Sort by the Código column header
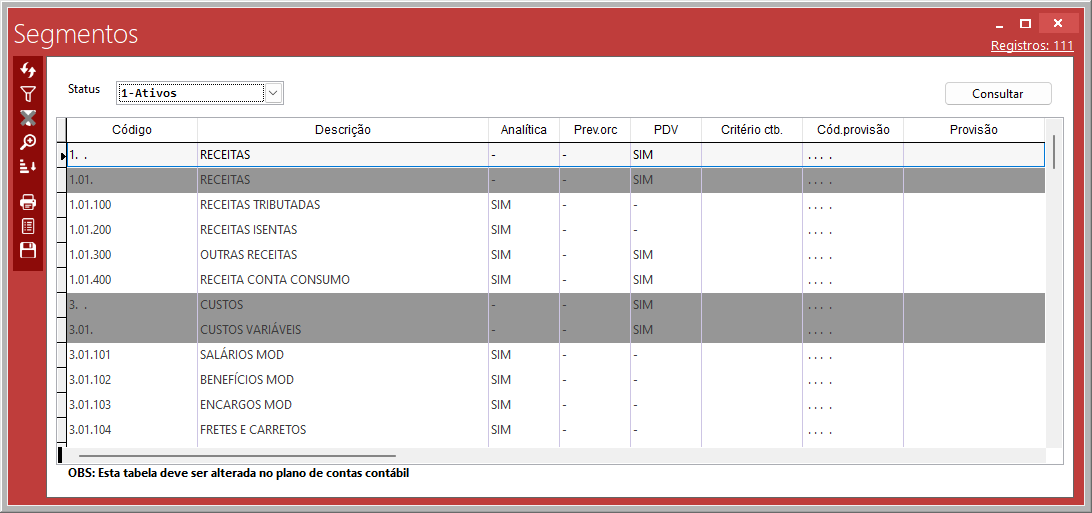This screenshot has height=513, width=1092. pos(132,129)
